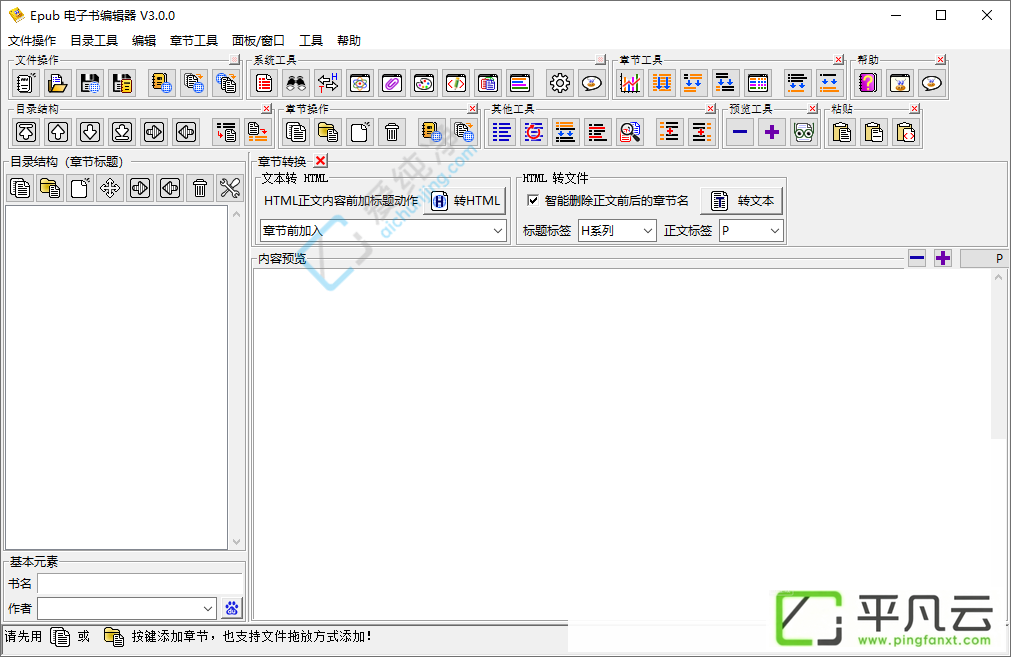
Task: Click the new blank page icon in 章节操作
Action: pyautogui.click(x=360, y=132)
